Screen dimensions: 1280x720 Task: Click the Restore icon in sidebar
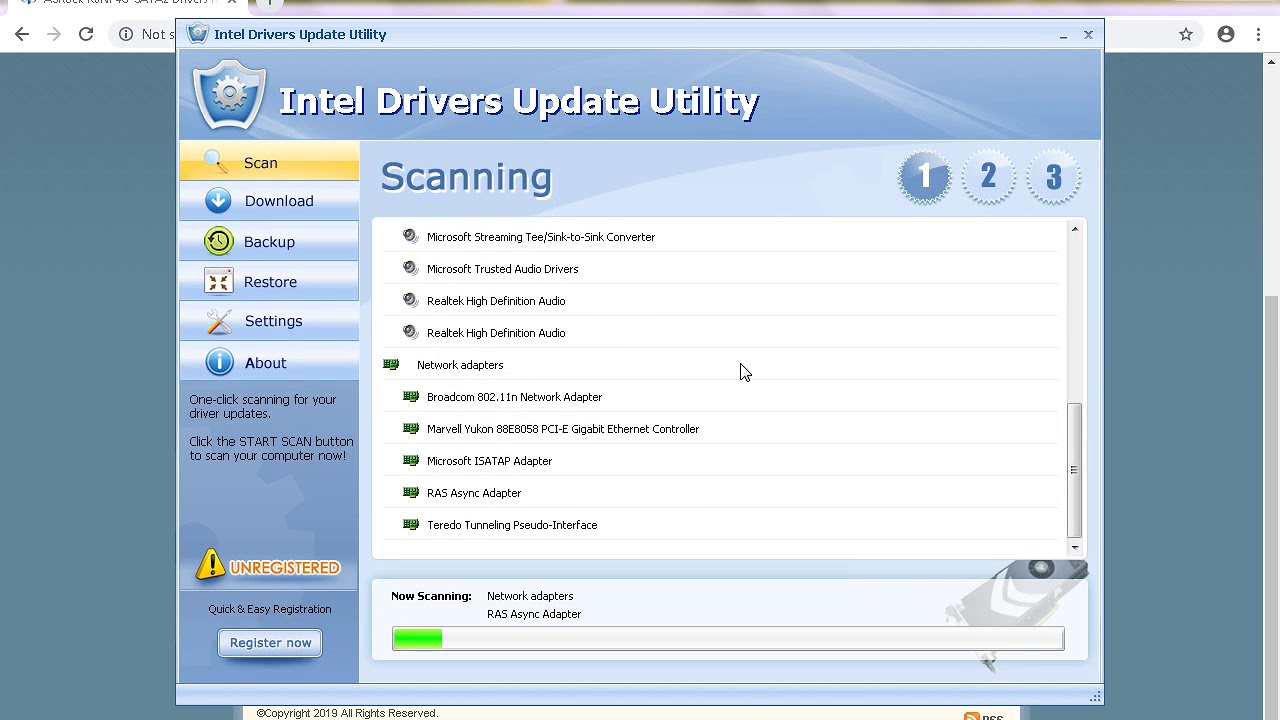tap(218, 281)
